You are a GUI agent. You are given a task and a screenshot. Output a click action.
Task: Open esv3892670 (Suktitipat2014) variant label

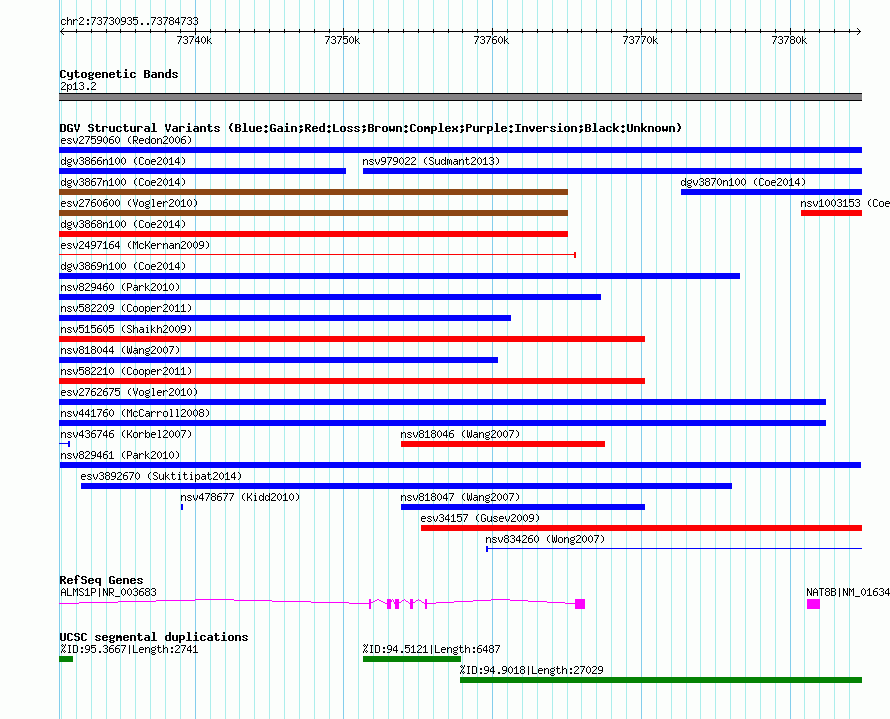161,476
